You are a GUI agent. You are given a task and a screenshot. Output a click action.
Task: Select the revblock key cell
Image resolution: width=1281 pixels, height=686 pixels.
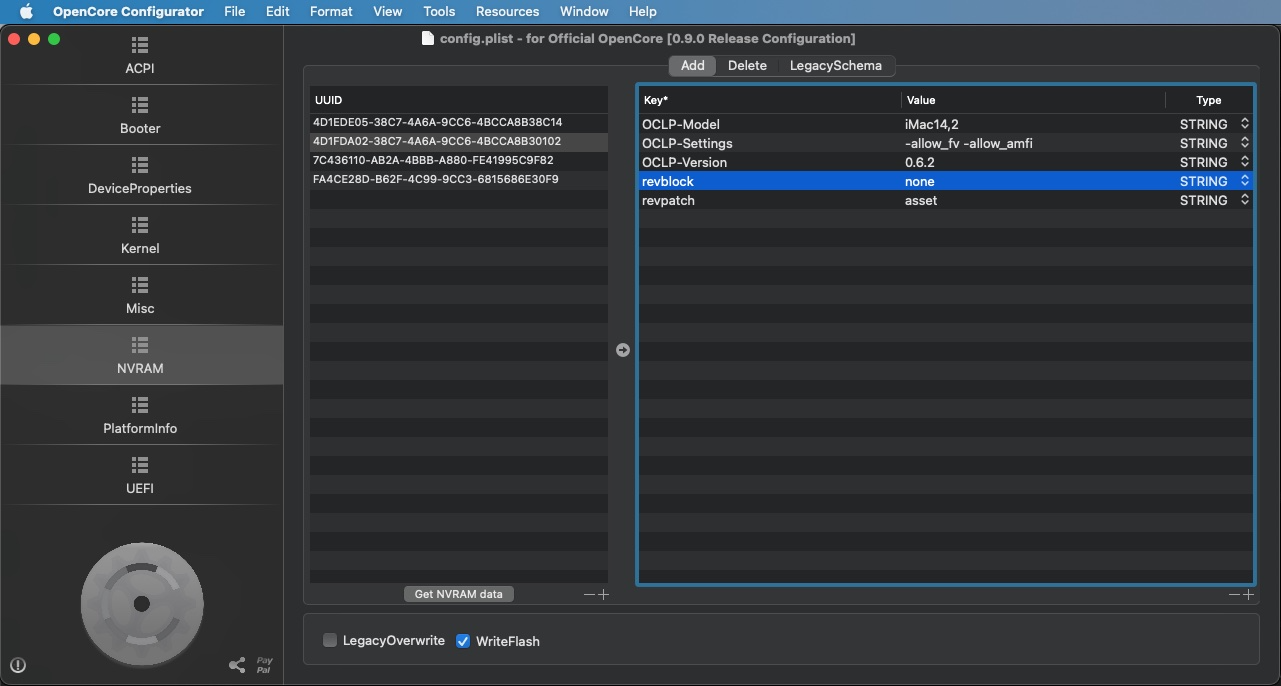point(770,181)
